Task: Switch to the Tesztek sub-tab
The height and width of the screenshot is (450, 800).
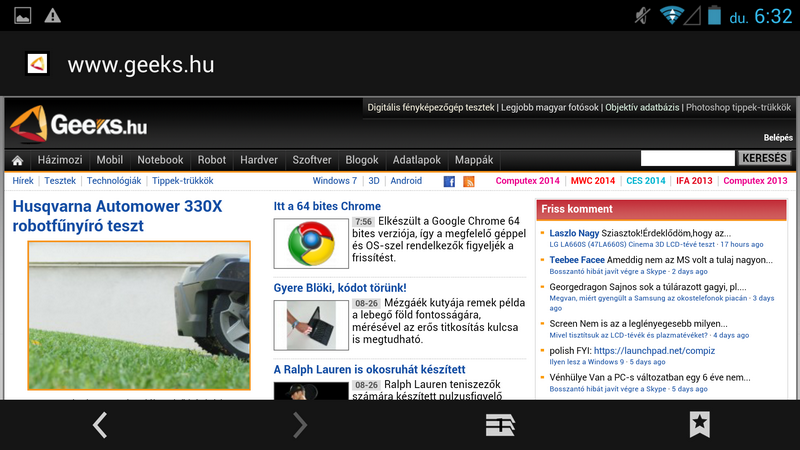Action: [60, 181]
